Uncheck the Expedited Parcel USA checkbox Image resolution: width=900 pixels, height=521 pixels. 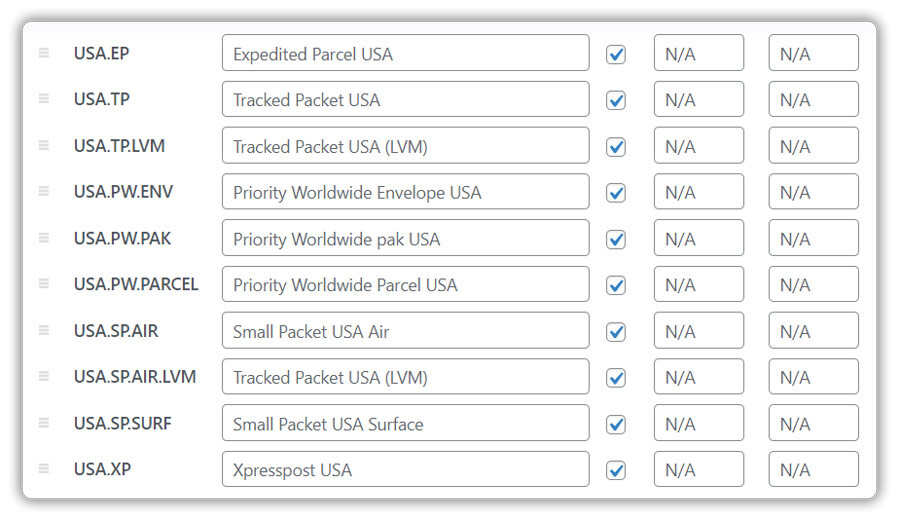pos(616,55)
